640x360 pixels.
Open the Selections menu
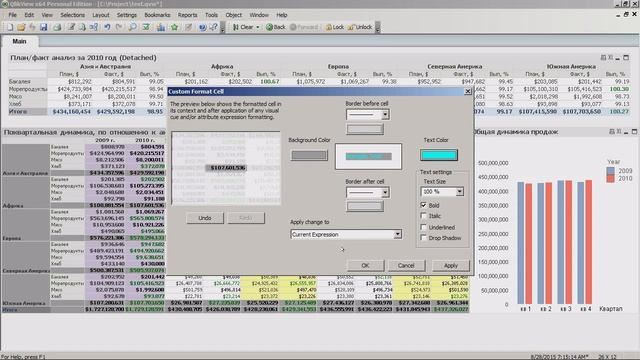(73, 15)
